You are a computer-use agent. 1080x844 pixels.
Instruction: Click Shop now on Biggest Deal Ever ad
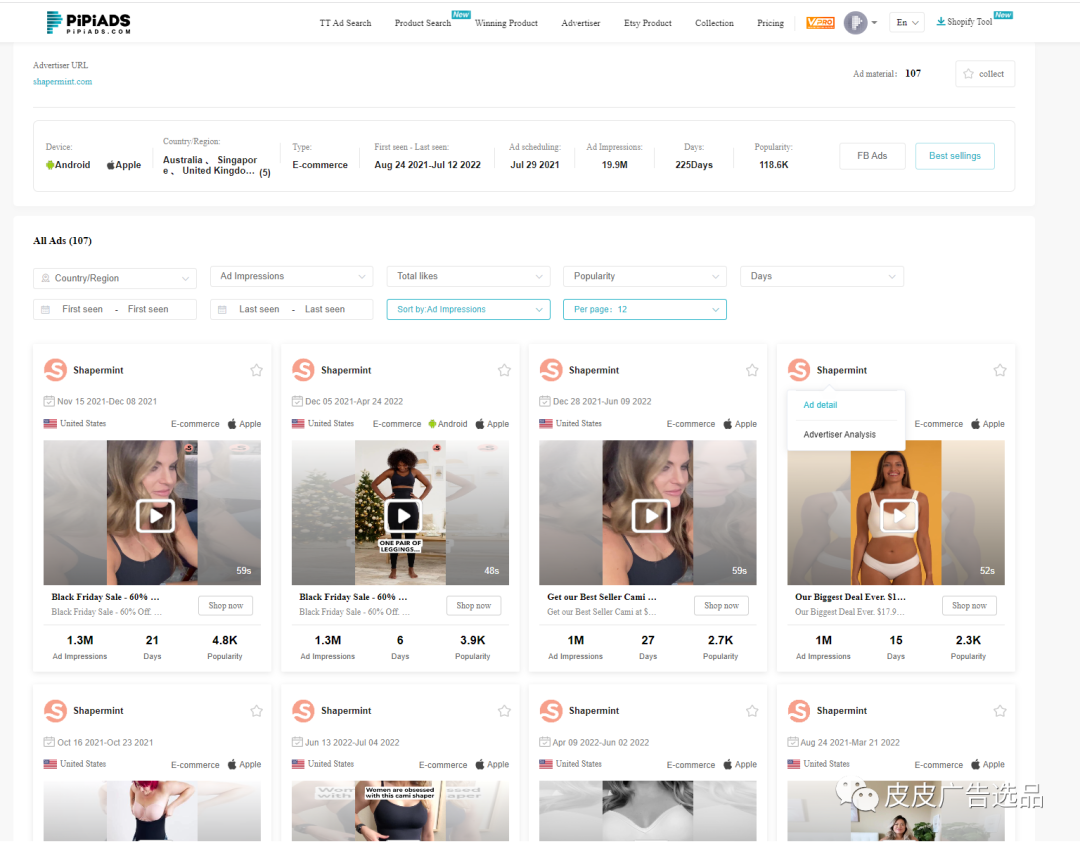tap(969, 606)
